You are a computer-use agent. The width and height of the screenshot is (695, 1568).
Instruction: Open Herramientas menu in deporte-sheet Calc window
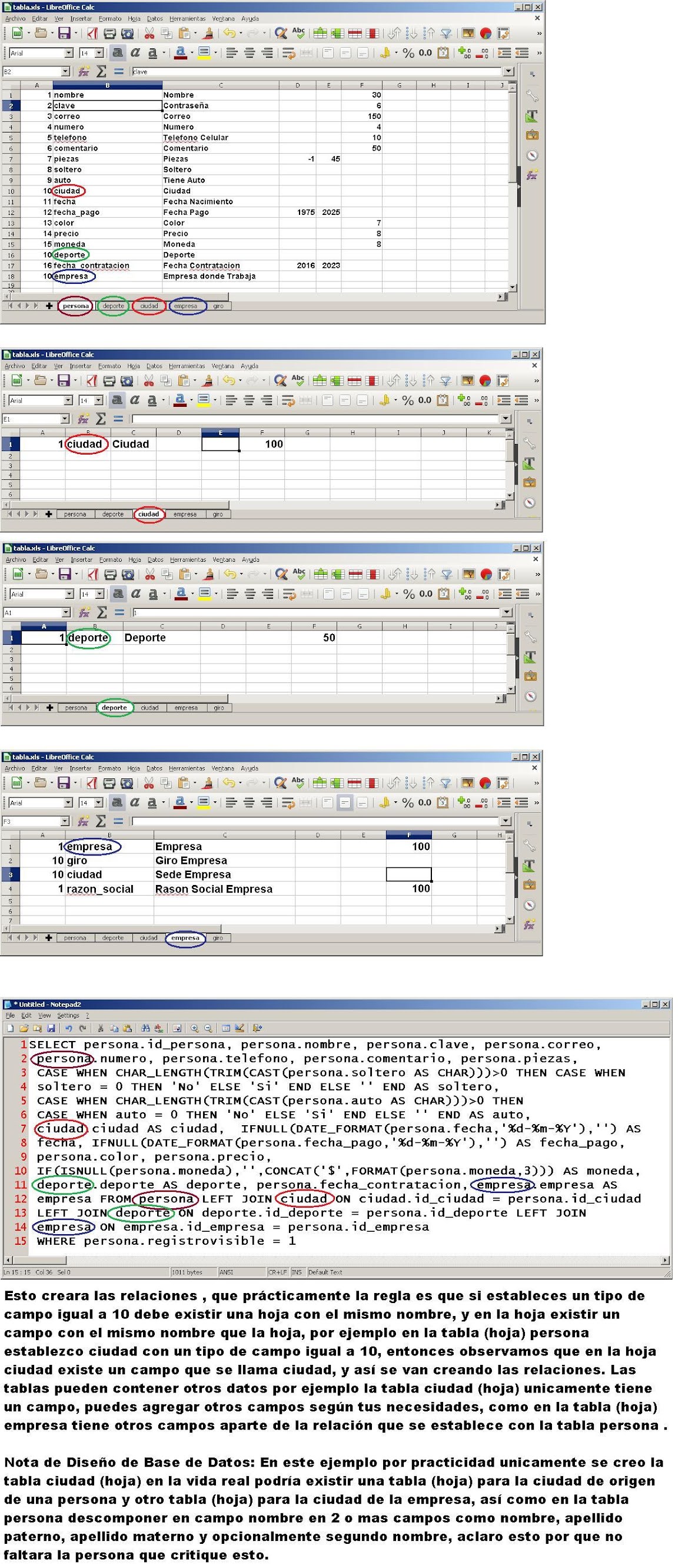(188, 559)
